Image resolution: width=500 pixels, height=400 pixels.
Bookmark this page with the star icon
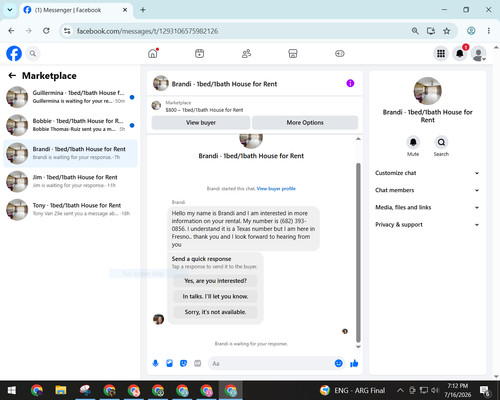(x=447, y=31)
